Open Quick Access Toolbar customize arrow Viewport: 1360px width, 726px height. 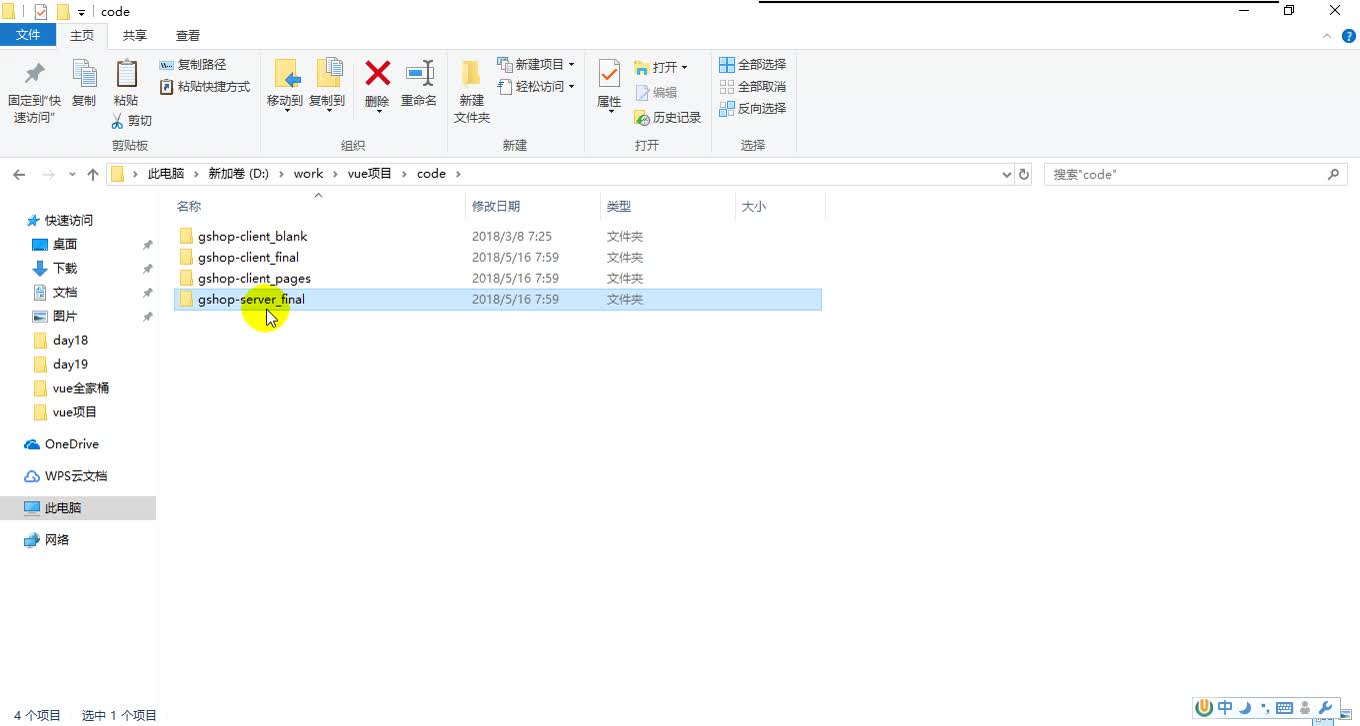coord(81,12)
